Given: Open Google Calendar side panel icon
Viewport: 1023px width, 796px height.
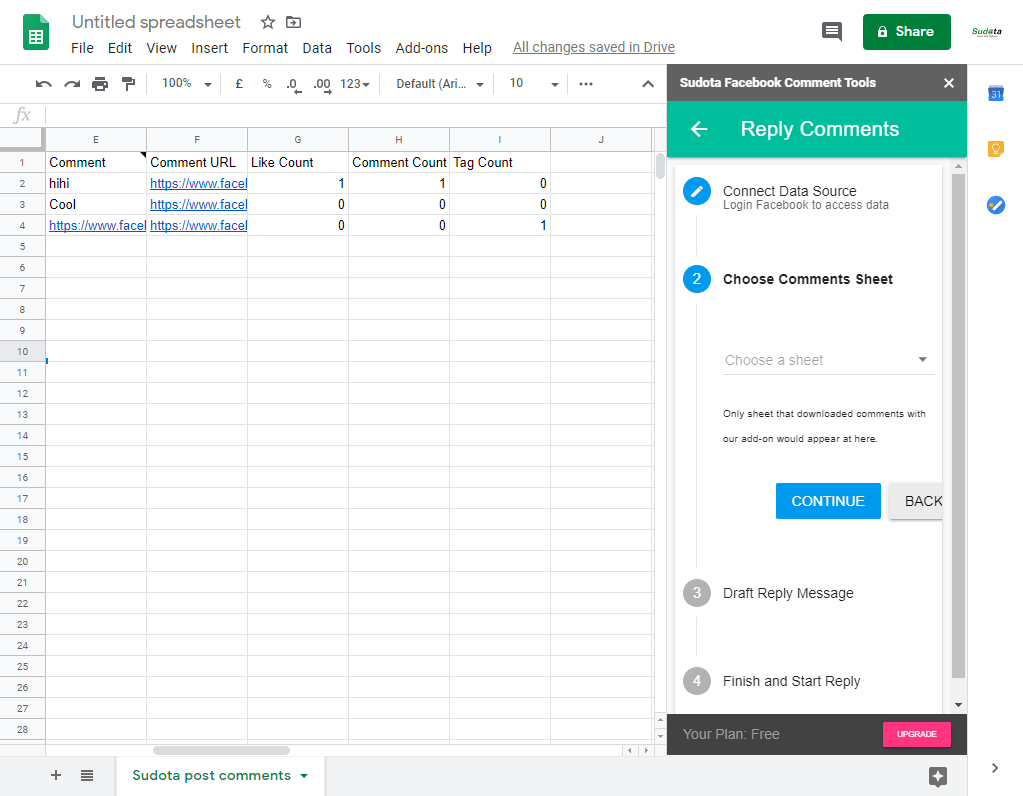Looking at the screenshot, I should coord(996,94).
